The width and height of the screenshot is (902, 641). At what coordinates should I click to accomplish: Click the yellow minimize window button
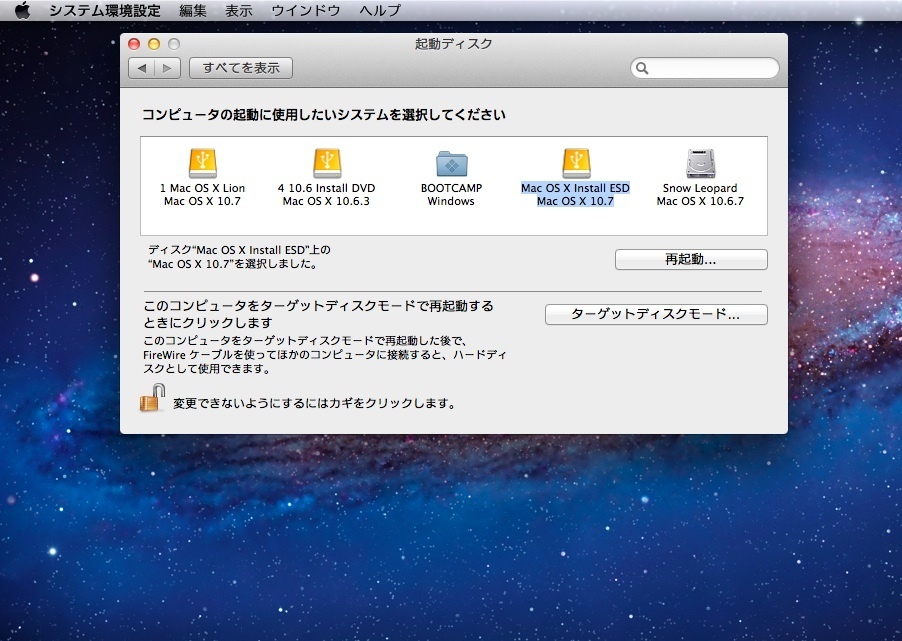pos(154,44)
